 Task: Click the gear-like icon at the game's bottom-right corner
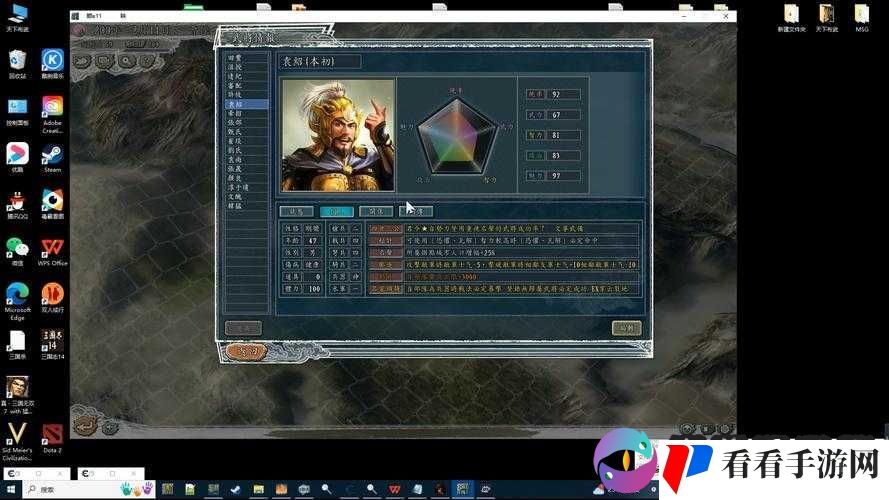pos(725,429)
